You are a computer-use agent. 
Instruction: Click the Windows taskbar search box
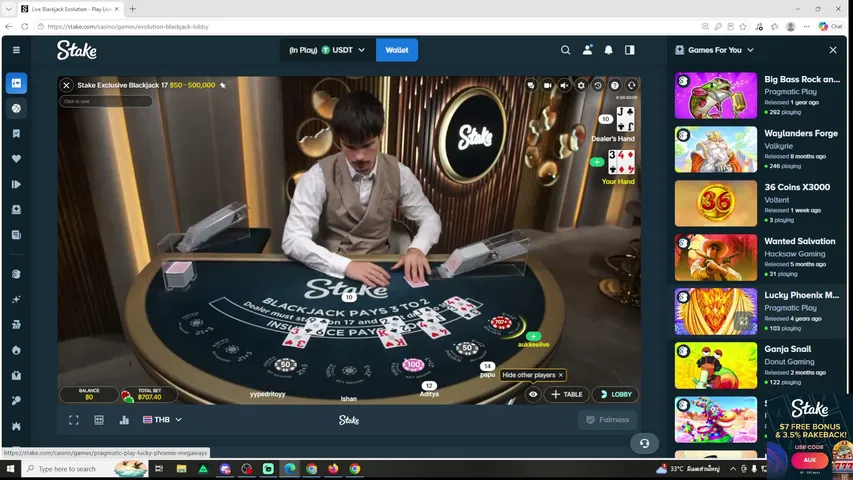[86, 469]
